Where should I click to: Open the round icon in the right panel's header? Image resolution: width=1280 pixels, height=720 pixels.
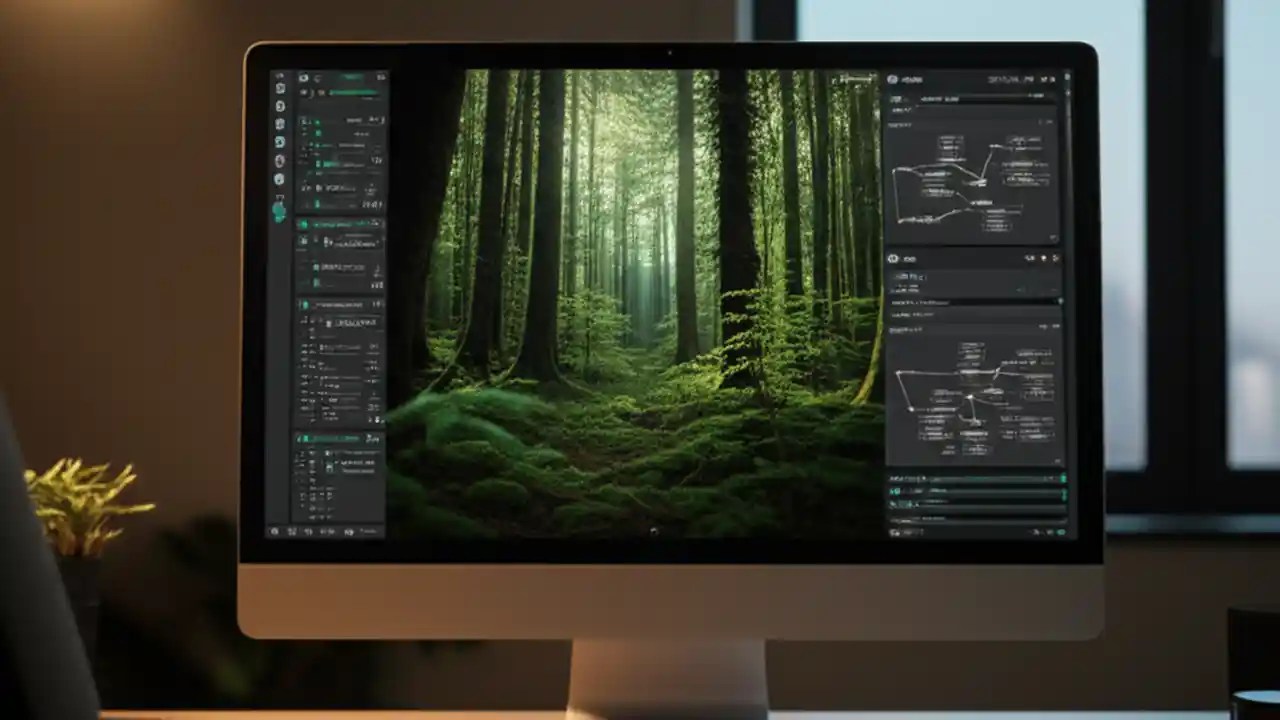click(x=892, y=77)
